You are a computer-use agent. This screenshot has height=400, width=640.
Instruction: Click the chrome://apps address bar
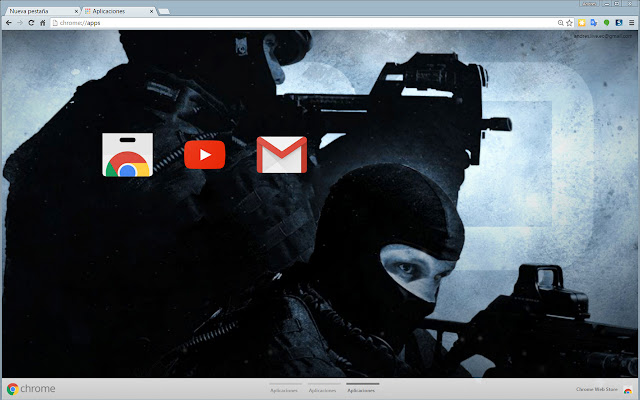300,22
